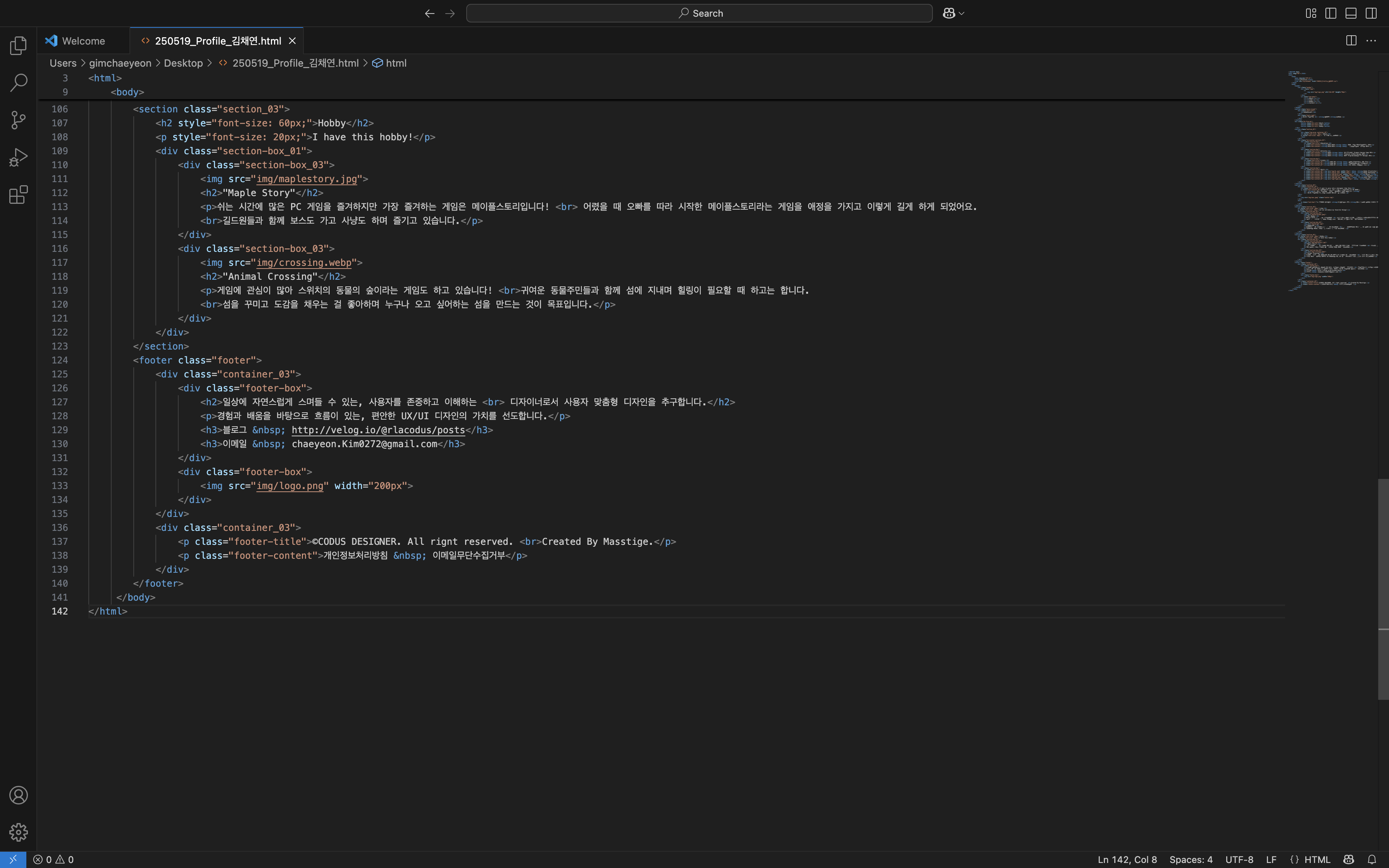Open Run and Debug view
Viewport: 1389px width, 868px height.
coord(18,157)
